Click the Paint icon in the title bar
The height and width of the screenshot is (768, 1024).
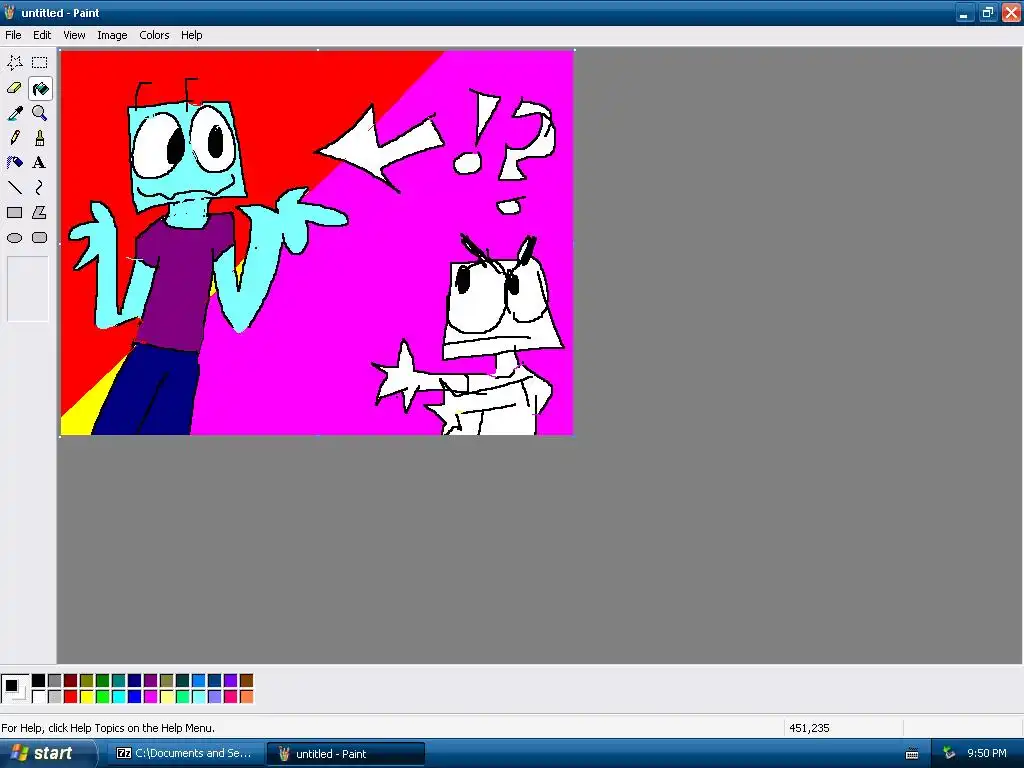[x=9, y=12]
